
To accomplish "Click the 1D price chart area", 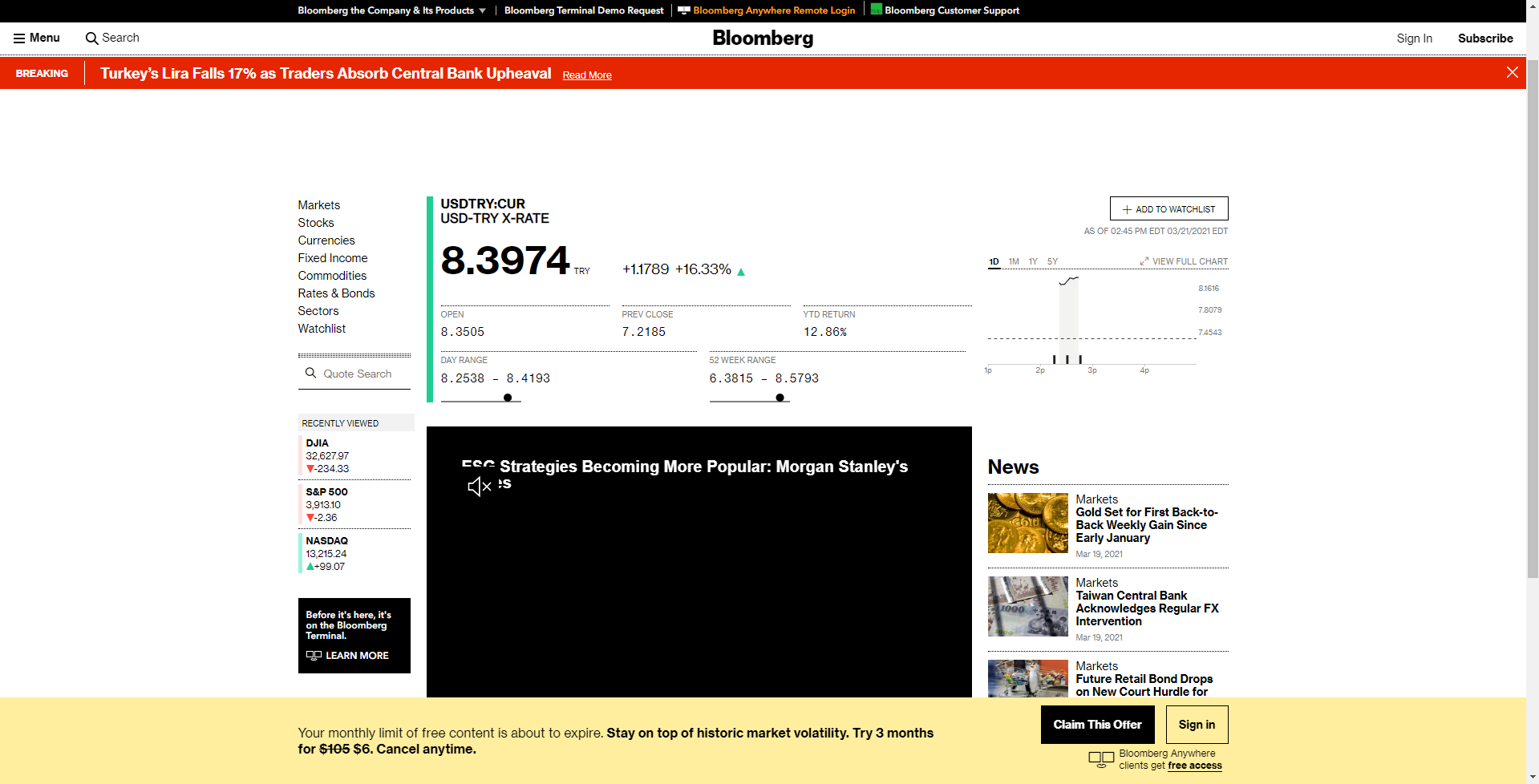I will (1092, 321).
